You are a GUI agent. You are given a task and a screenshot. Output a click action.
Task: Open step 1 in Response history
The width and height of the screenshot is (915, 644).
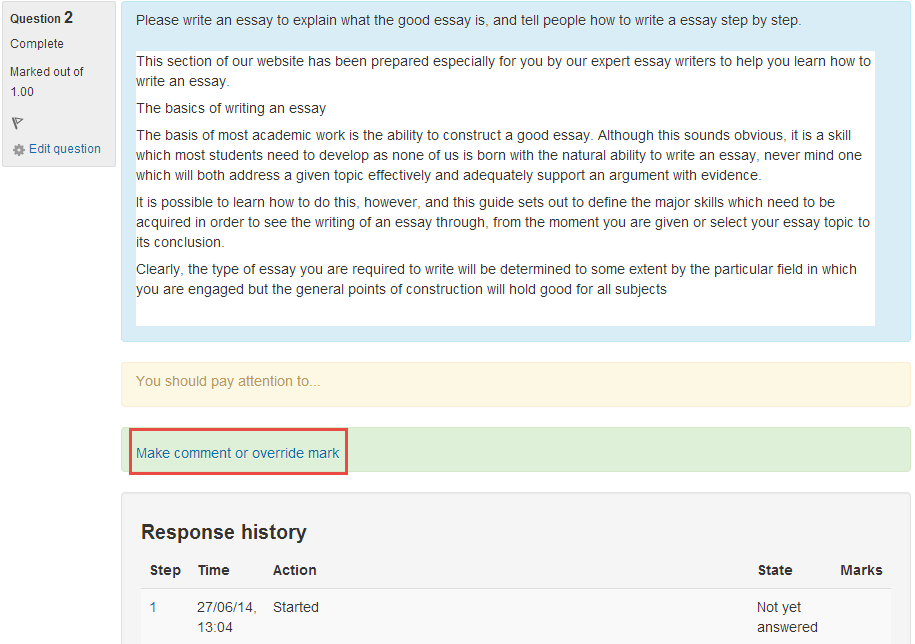click(x=154, y=607)
